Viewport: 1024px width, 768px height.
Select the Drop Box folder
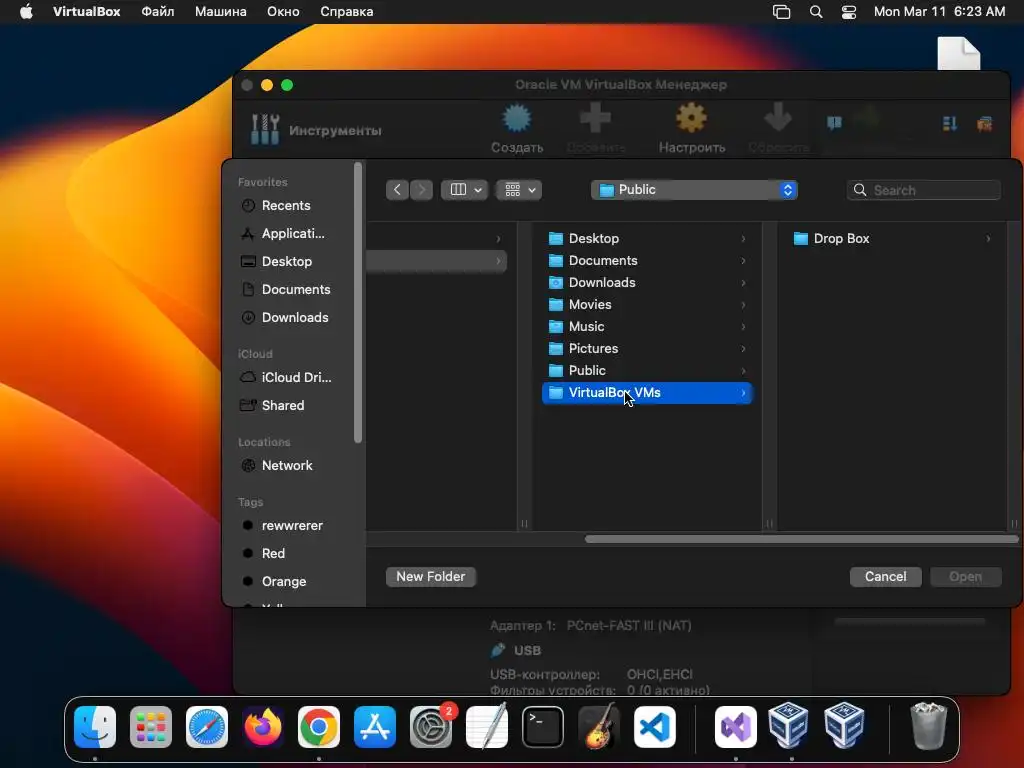point(892,238)
